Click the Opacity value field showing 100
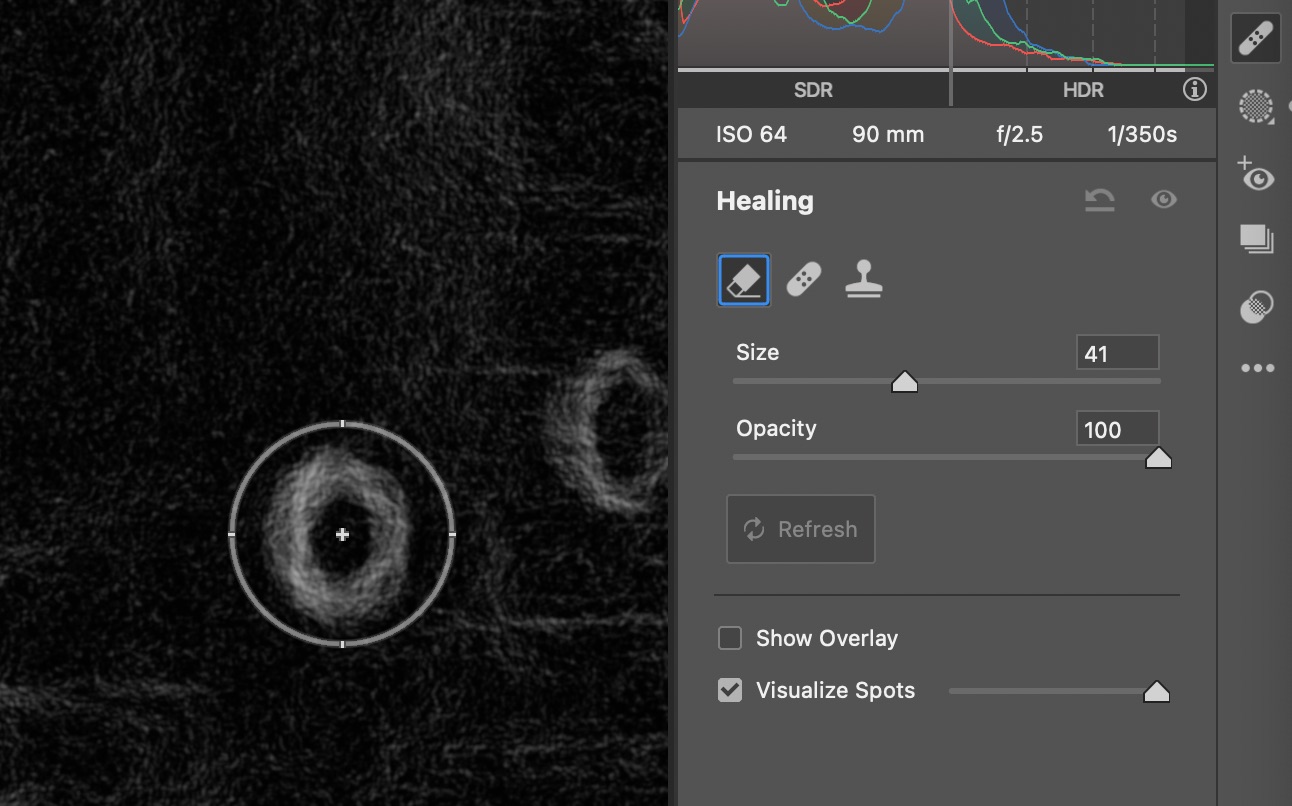 click(1118, 429)
